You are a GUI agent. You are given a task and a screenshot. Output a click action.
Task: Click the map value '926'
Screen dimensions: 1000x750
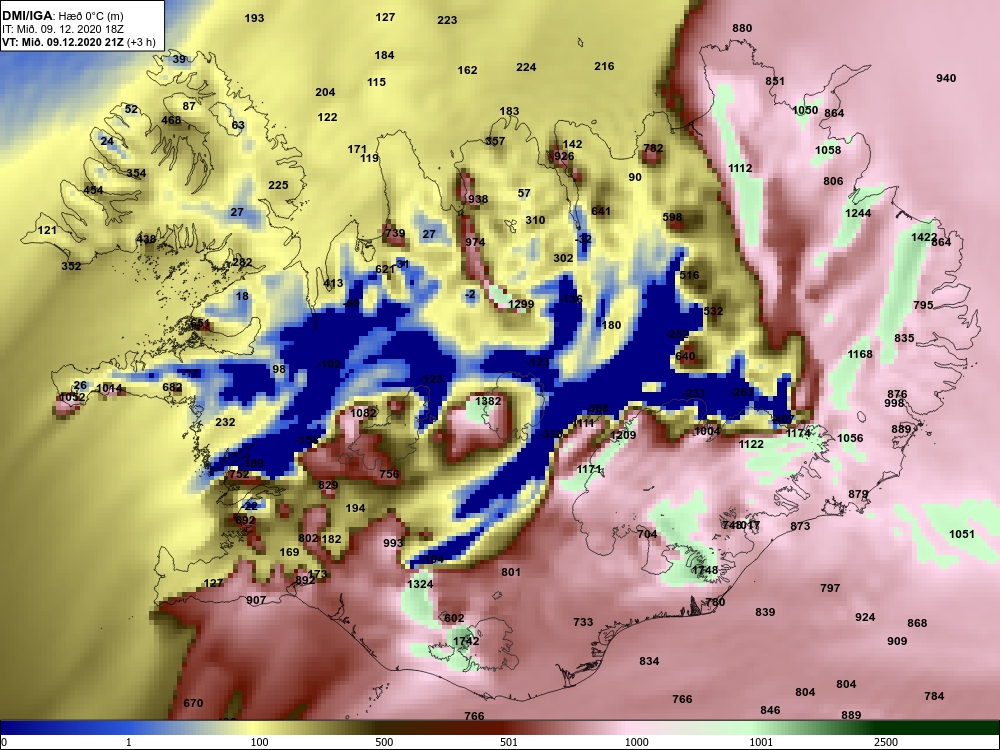564,156
